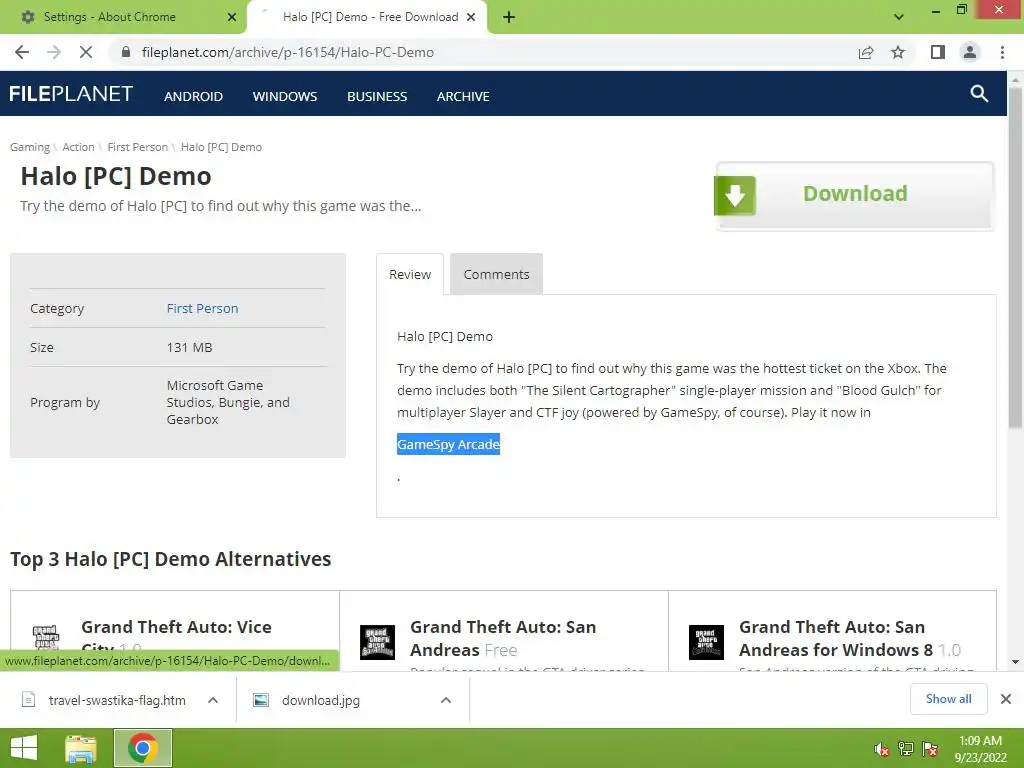Switch to Settings - About Chrome tab
The image size is (1024, 768).
pos(124,17)
